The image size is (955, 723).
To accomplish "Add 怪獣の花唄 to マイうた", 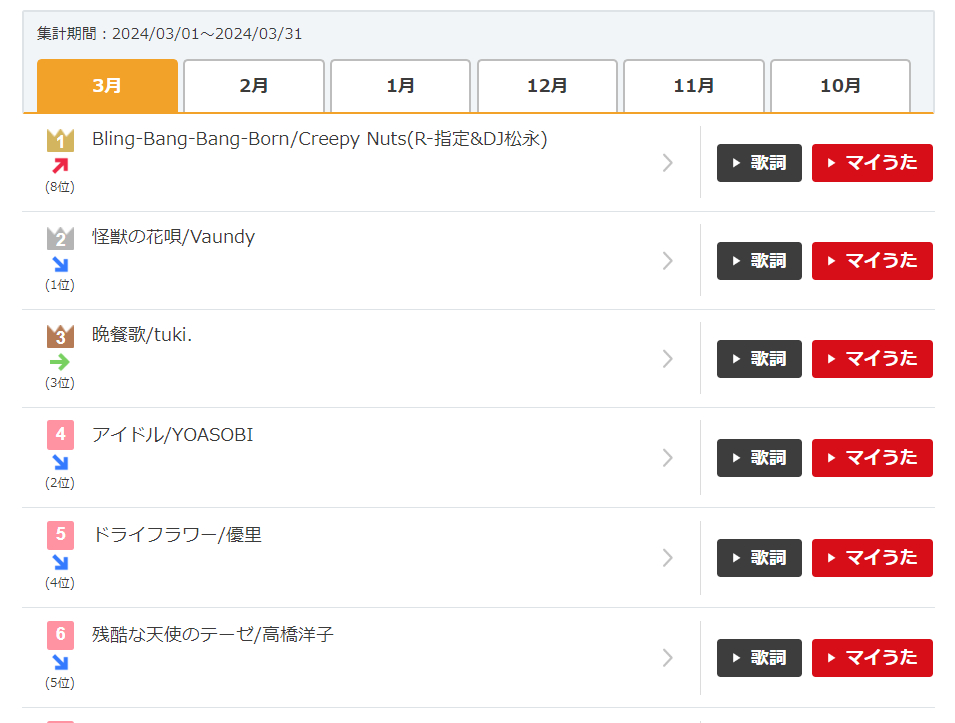I will [872, 261].
